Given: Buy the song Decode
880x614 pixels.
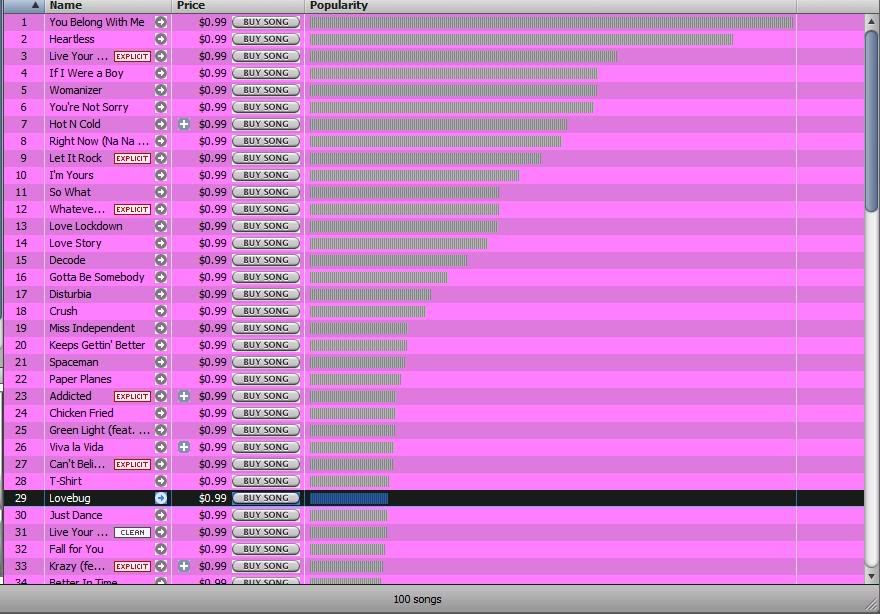Looking at the screenshot, I should [x=266, y=260].
